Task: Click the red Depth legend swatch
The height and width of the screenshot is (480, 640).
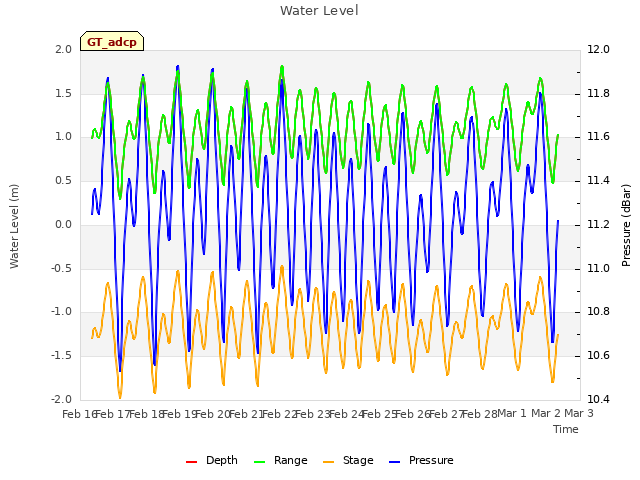Action: [191, 462]
